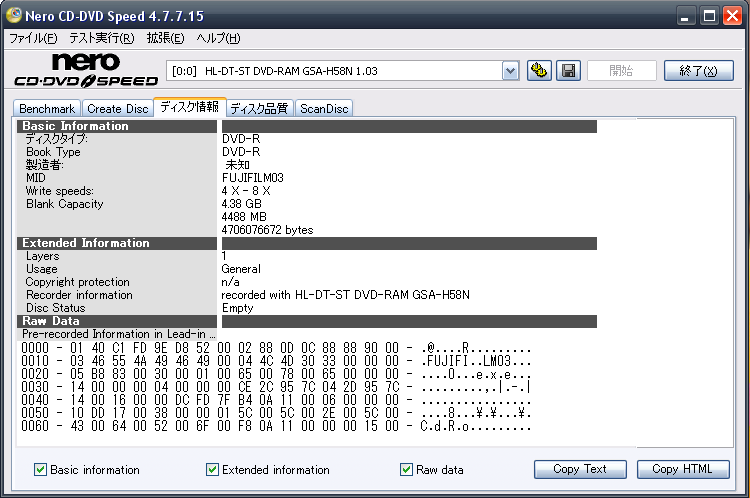This screenshot has height=498, width=750.
Task: Click the Nero CD-DVD Speed logo
Action: coord(86,70)
